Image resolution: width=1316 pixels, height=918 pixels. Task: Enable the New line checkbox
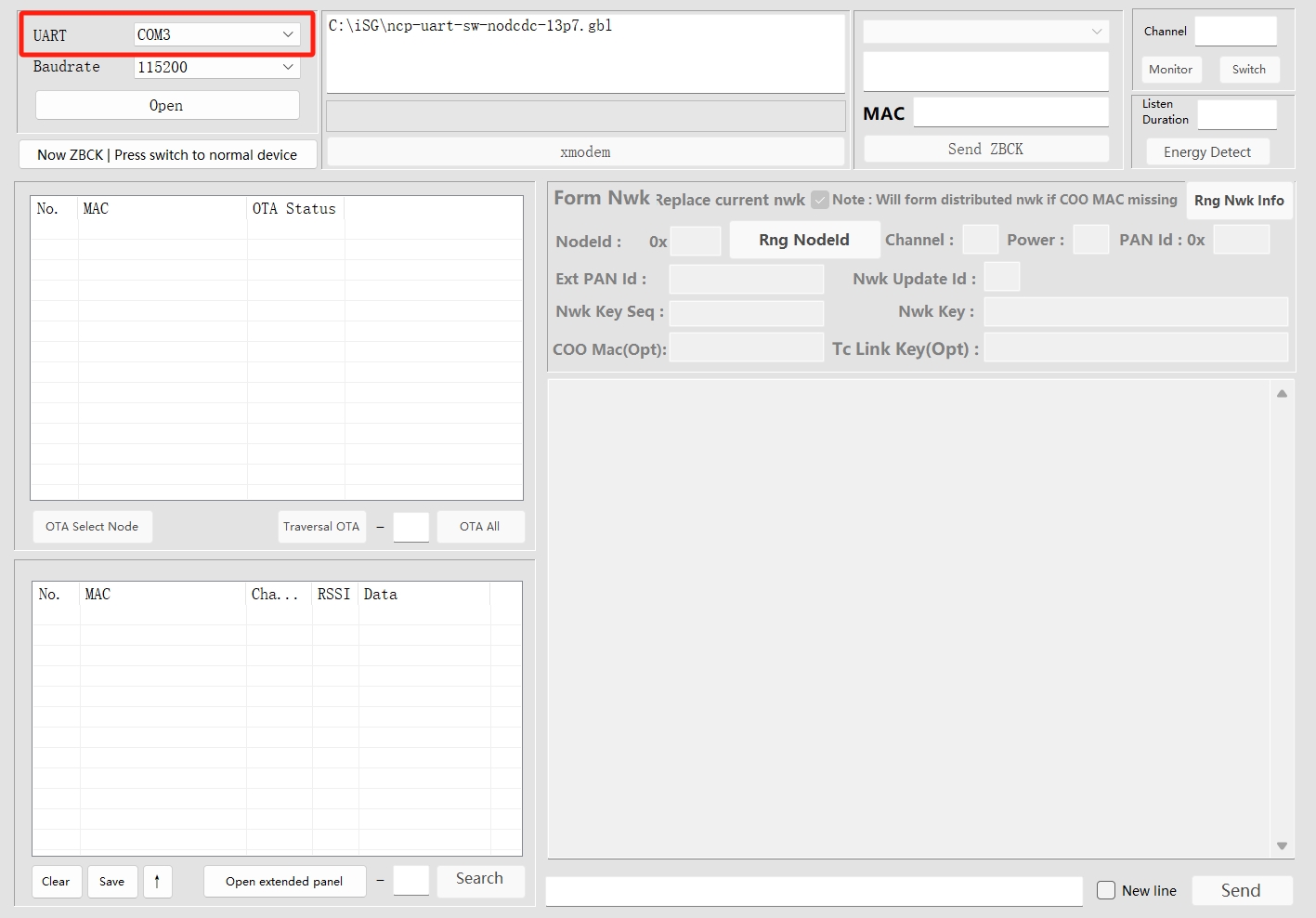click(x=1106, y=890)
